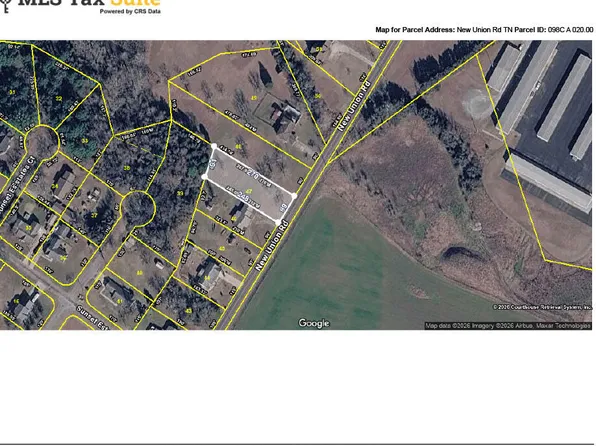Screen dimensions: 596x446
Task: Select parcel number 37 label
Action: click(x=94, y=215)
